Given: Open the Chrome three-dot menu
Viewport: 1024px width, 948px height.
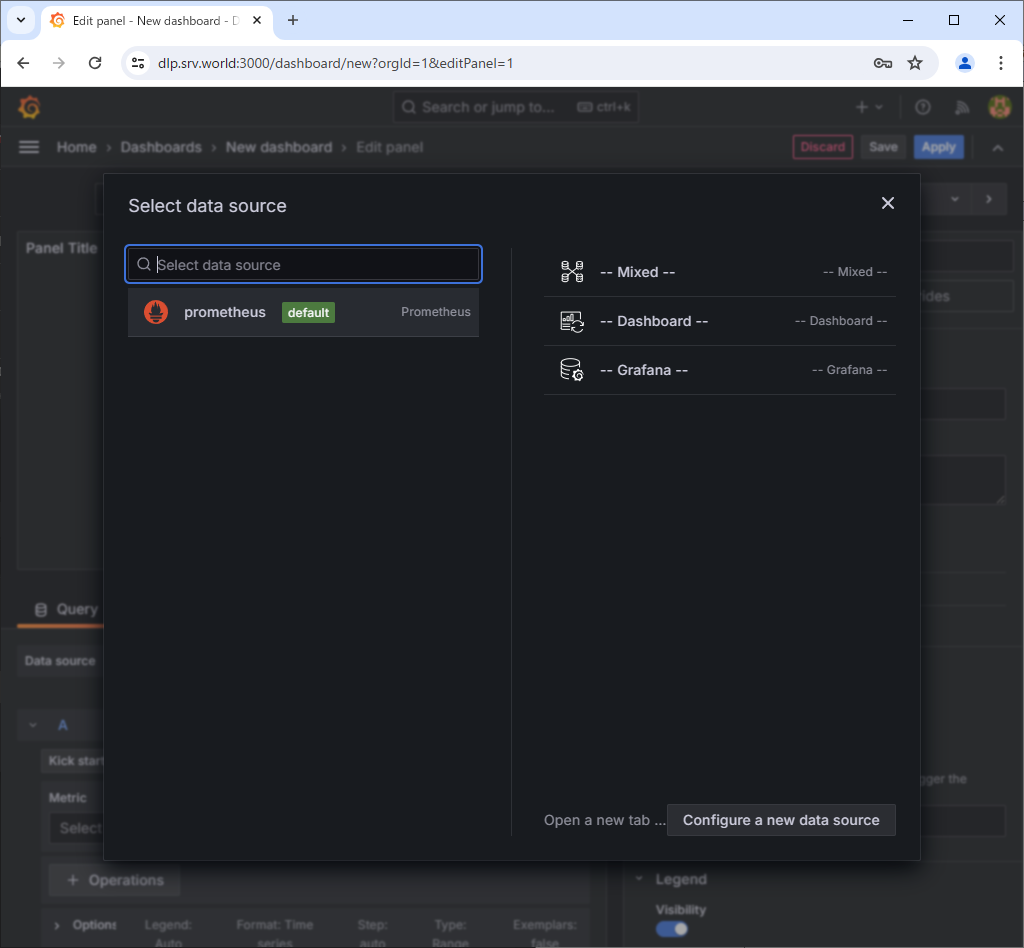Looking at the screenshot, I should [1000, 63].
